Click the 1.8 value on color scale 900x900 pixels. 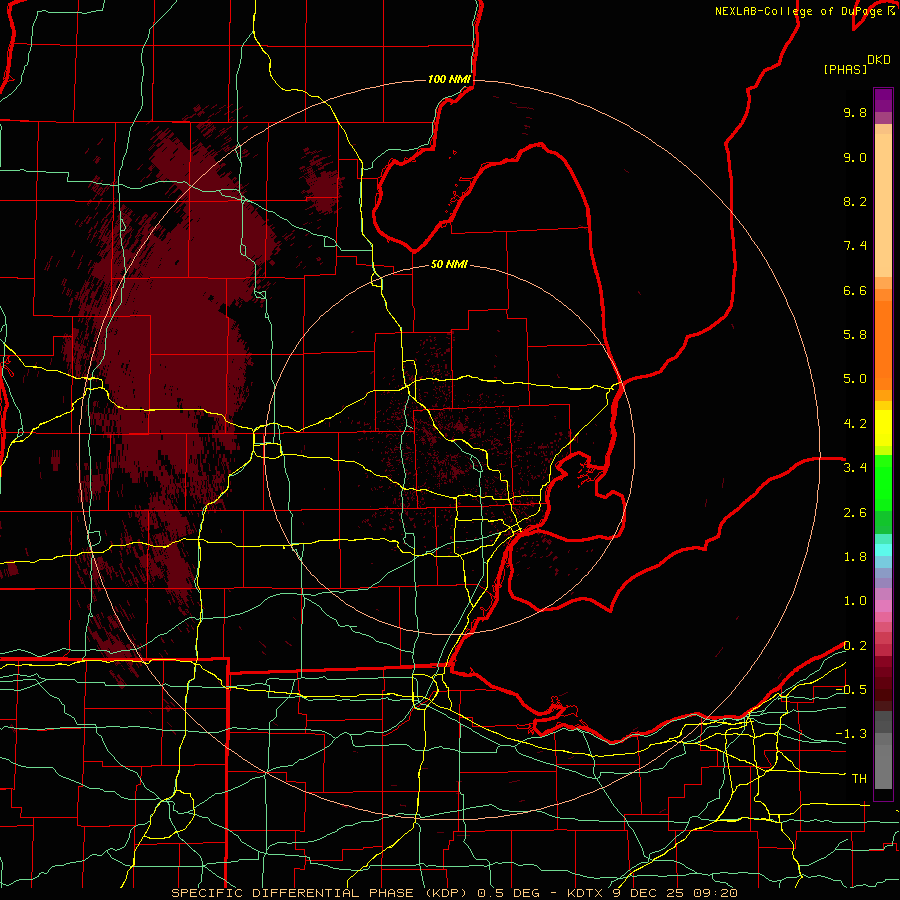pos(855,557)
